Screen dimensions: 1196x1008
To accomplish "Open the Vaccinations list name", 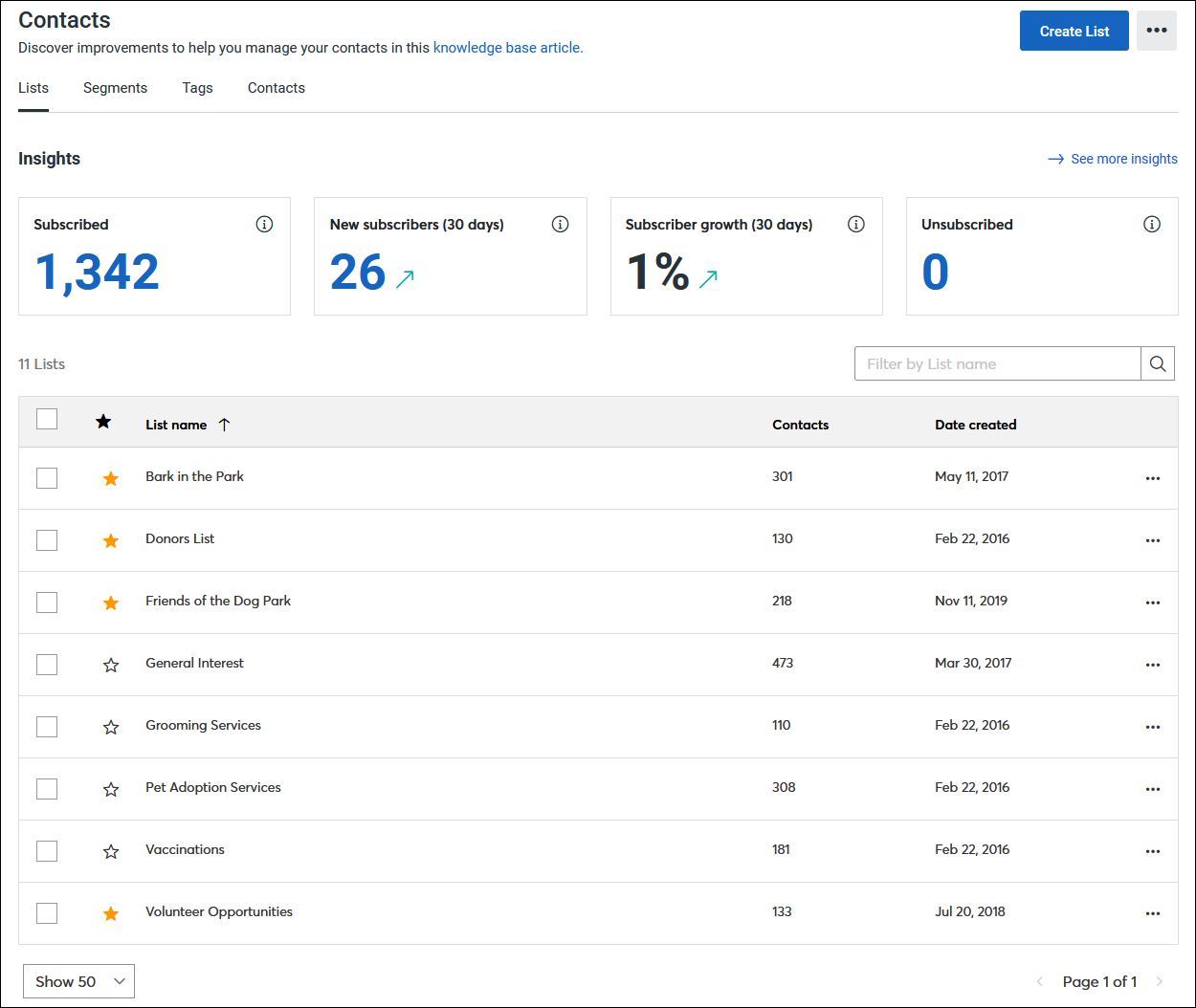I will (185, 849).
